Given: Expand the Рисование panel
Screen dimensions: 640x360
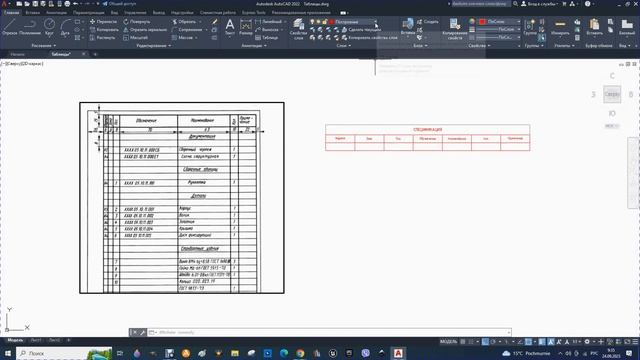Looking at the screenshot, I should point(44,46).
